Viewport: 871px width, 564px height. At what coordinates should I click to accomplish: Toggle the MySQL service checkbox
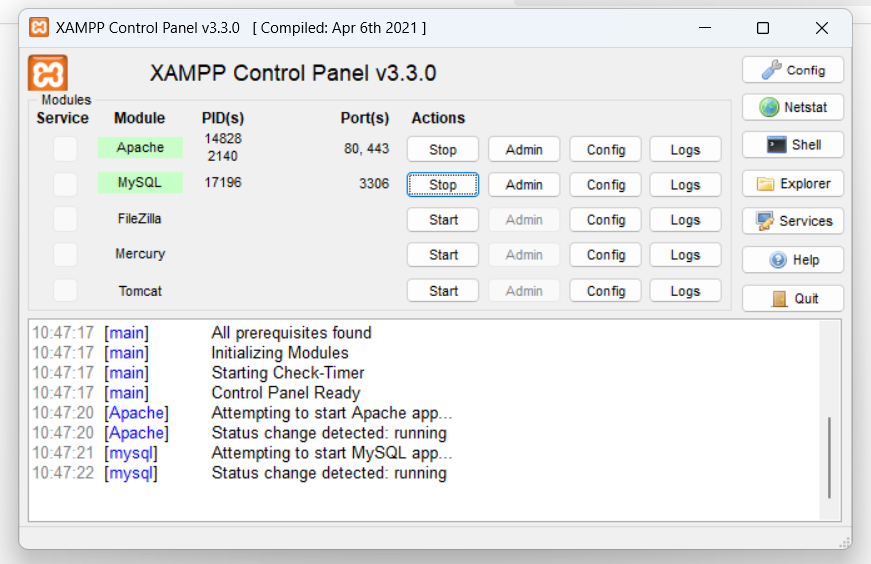click(65, 184)
